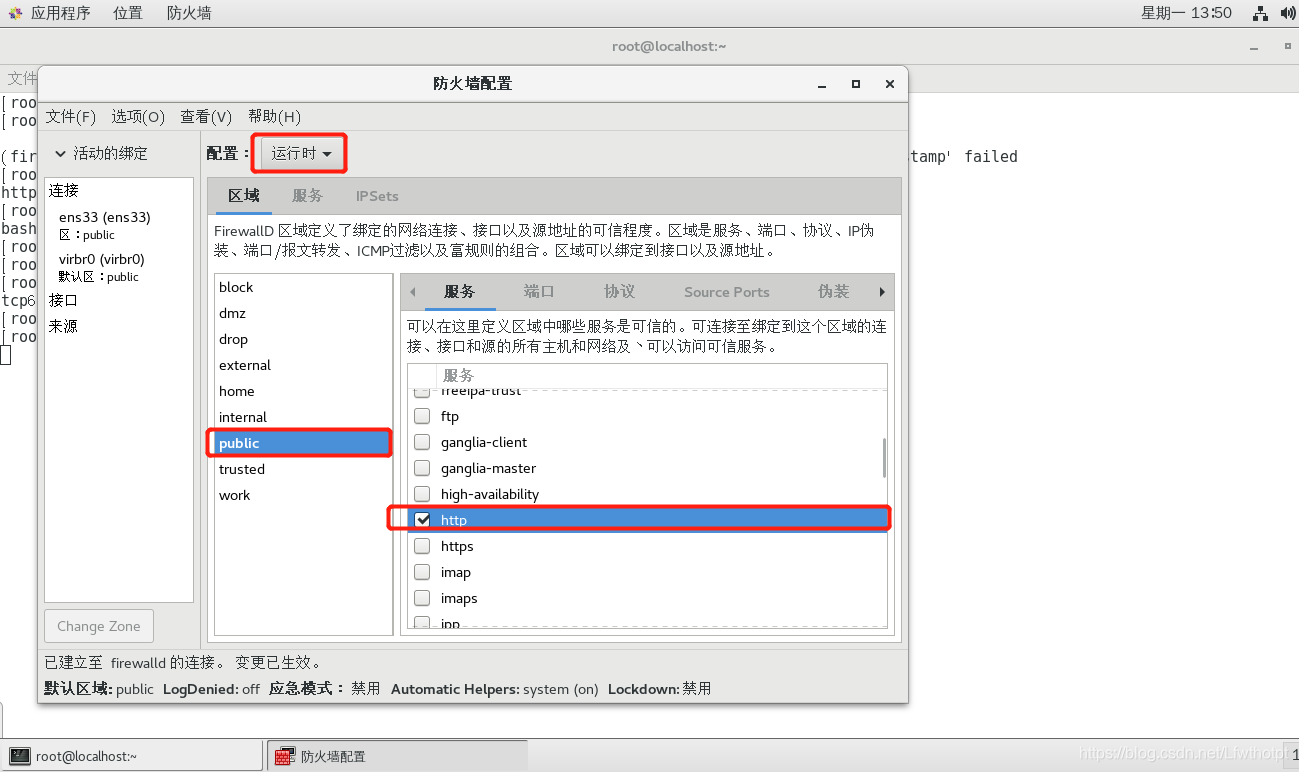Open the 运行时 configuration dropdown
The width and height of the screenshot is (1299, 772).
(301, 153)
